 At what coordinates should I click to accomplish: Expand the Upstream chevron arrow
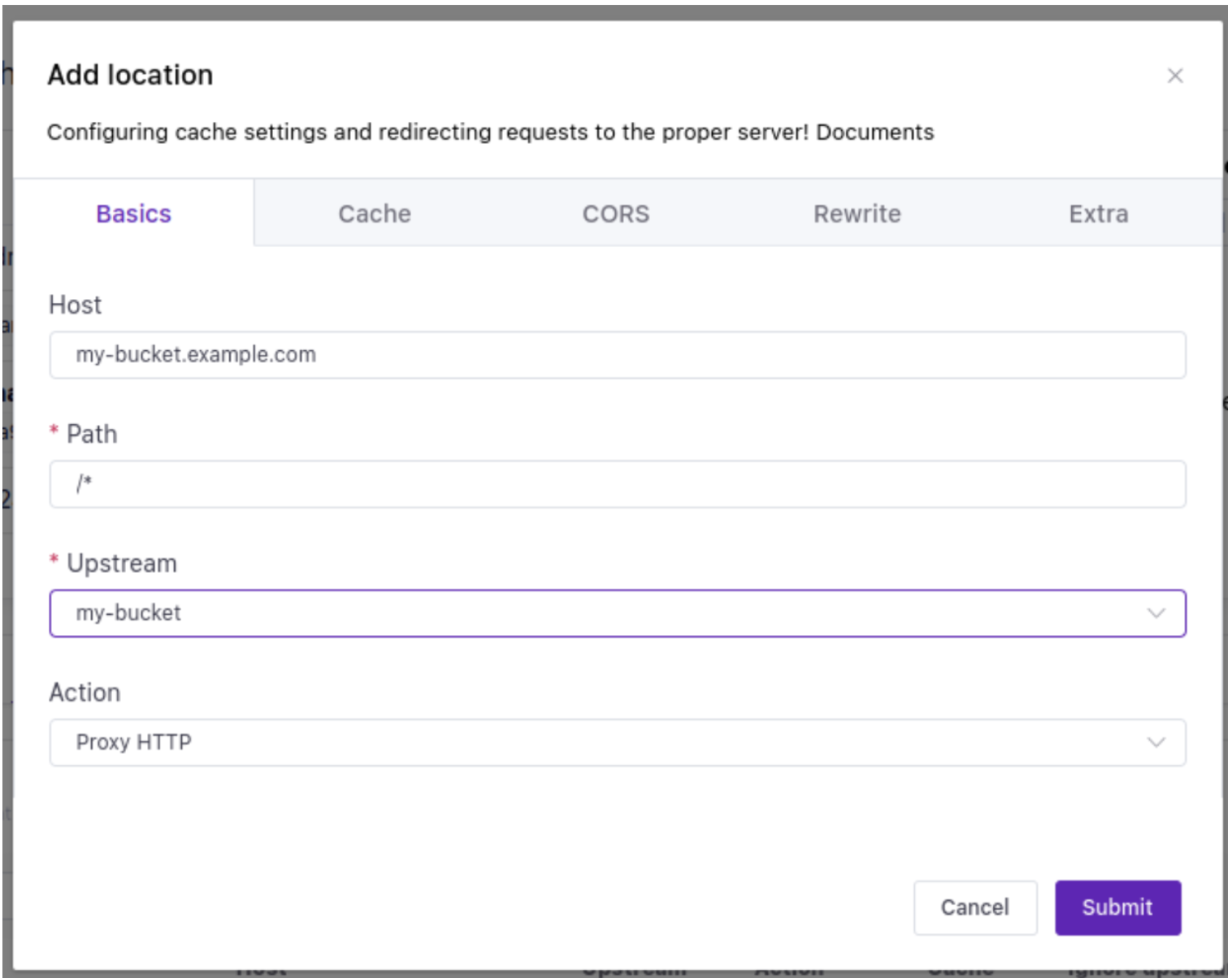point(1156,613)
